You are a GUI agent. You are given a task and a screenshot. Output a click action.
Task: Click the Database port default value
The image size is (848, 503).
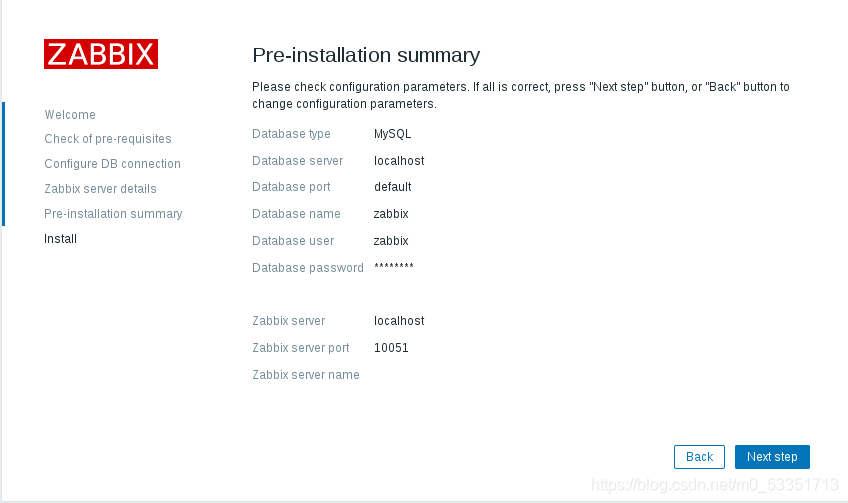click(x=393, y=187)
